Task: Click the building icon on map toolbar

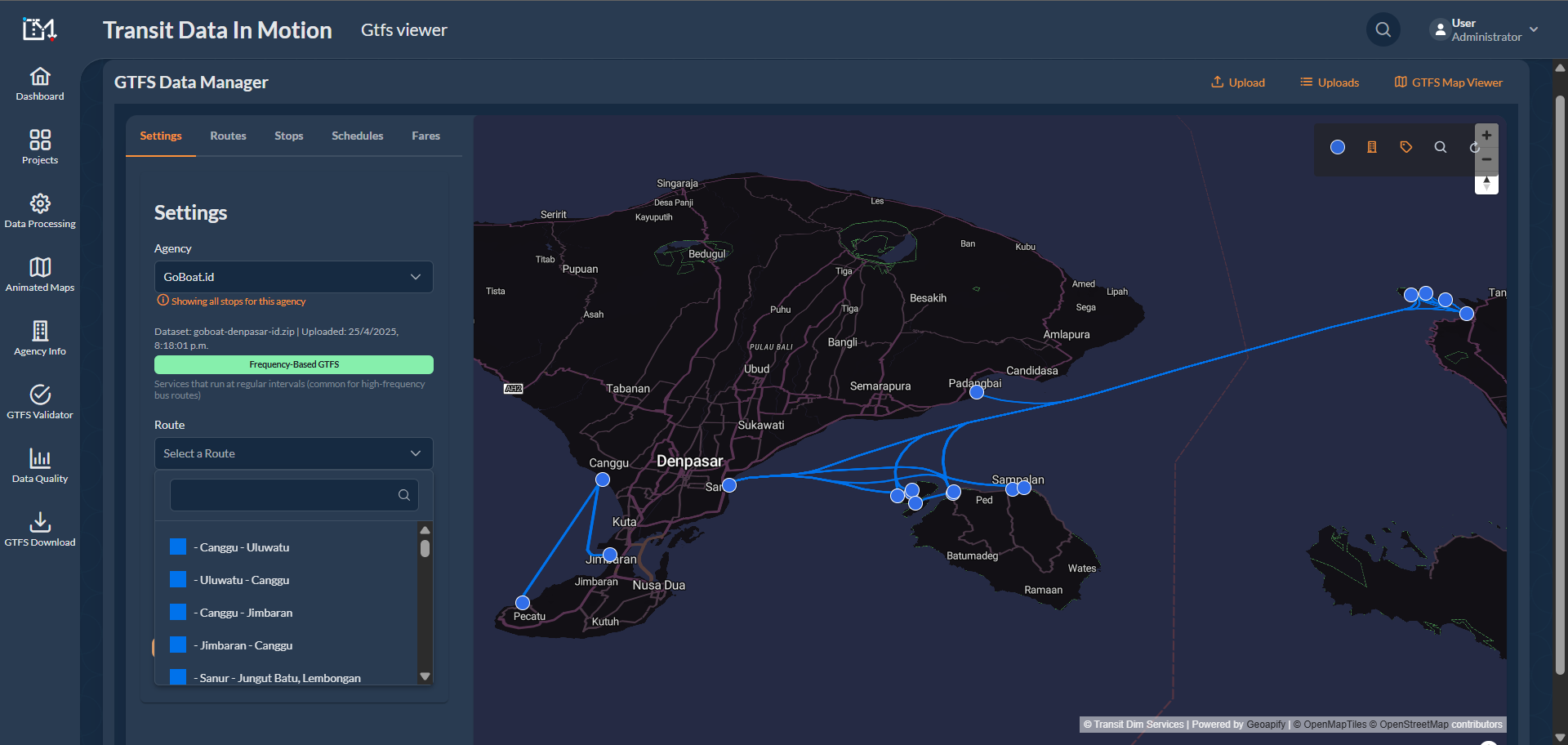Action: [x=1372, y=147]
